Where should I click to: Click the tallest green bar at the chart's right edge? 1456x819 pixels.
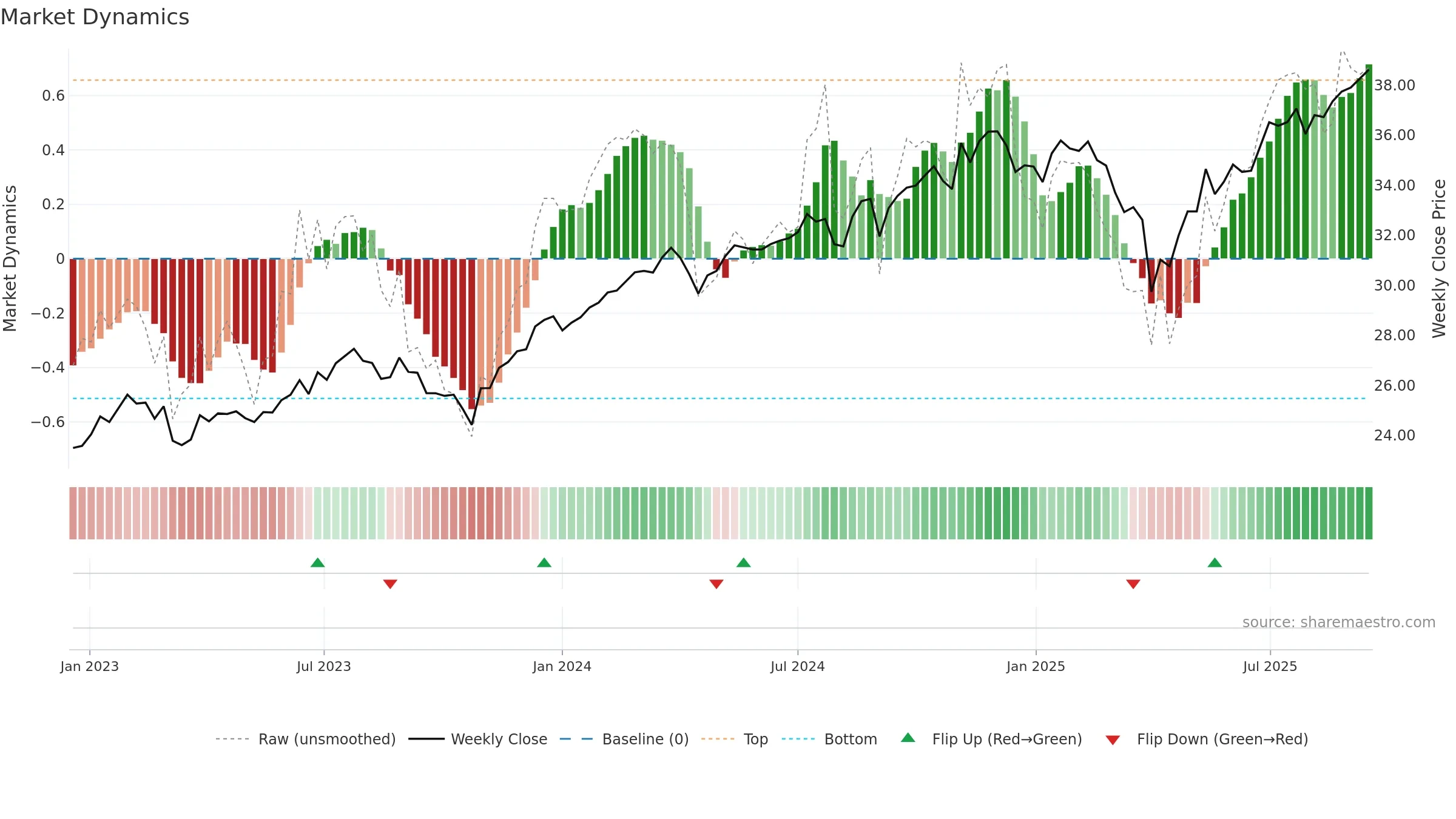click(x=1369, y=161)
